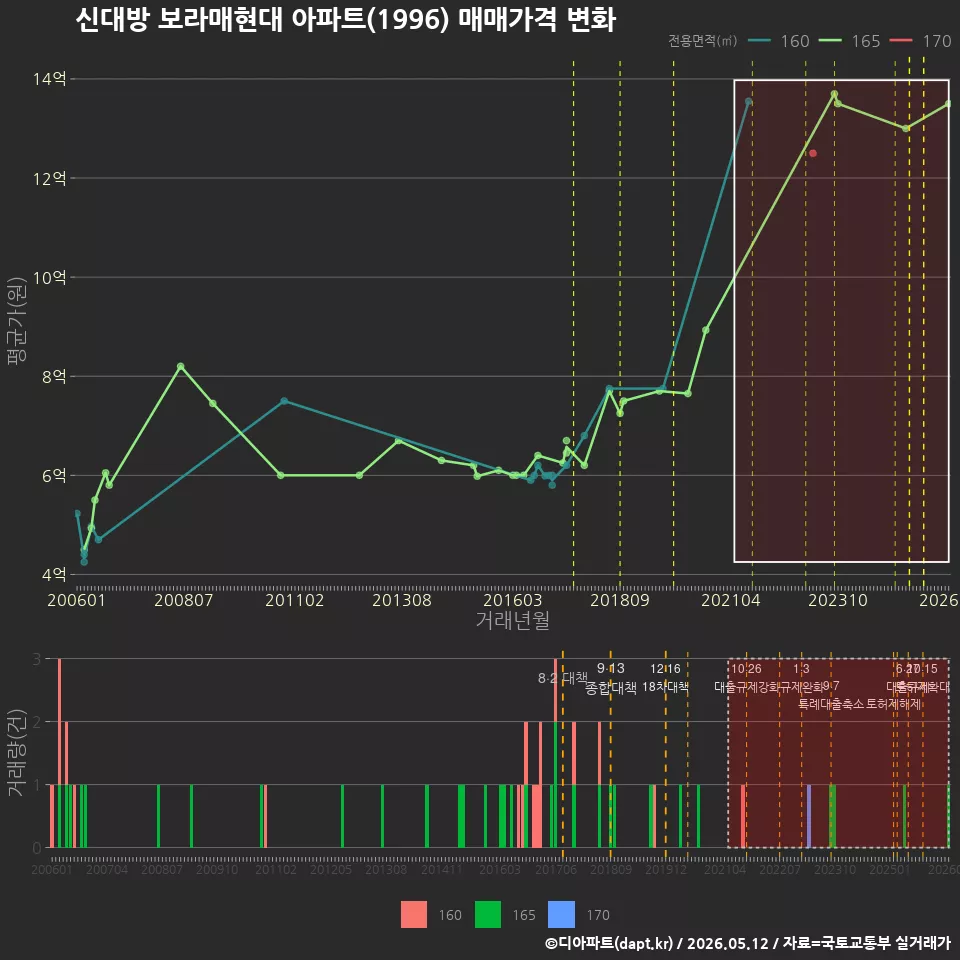Screen dimensions: 960x960
Task: Click the red 160 legend swatch
Action: click(414, 915)
